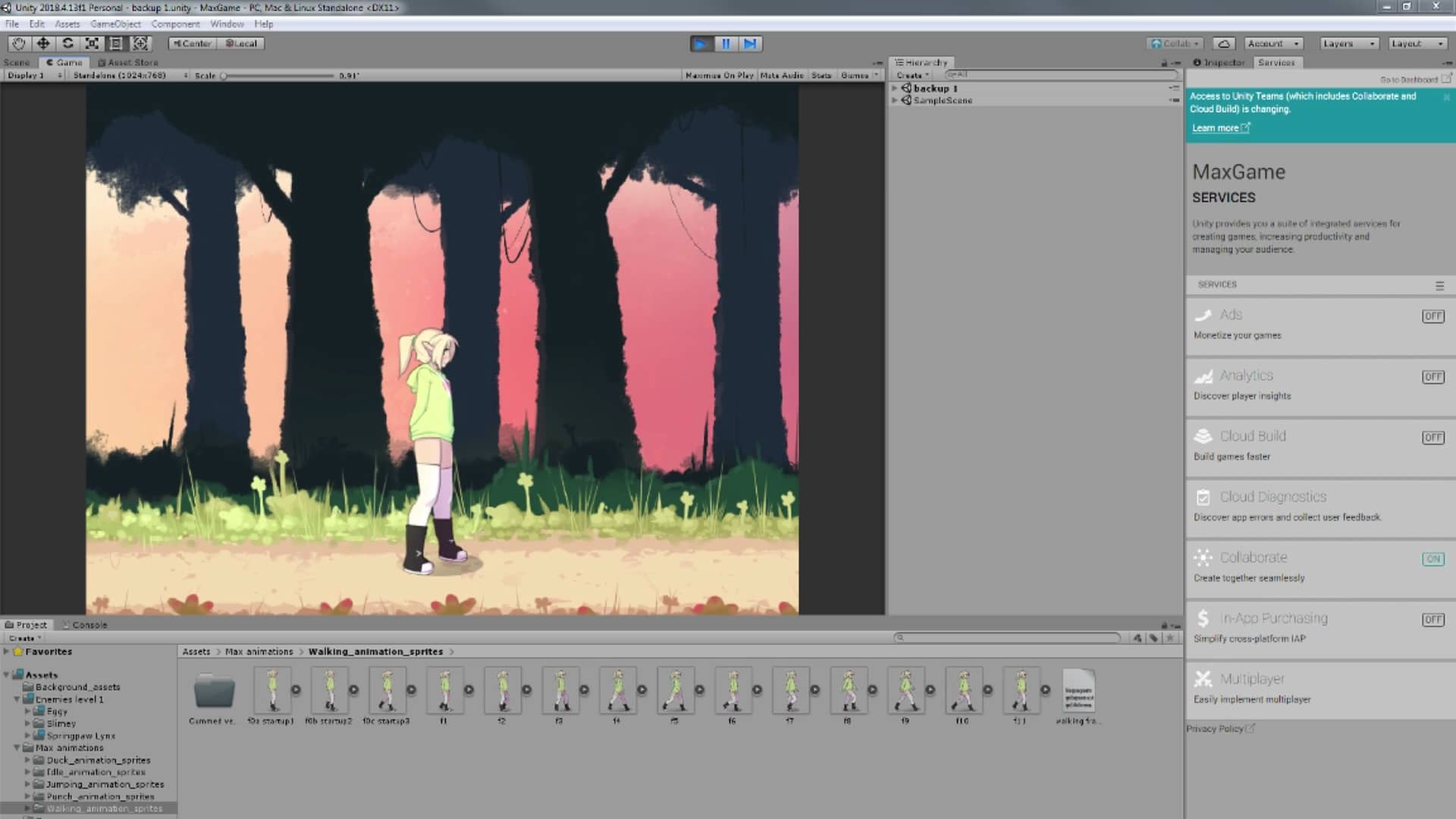Select the Scale tool
The width and height of the screenshot is (1456, 819).
tap(92, 43)
